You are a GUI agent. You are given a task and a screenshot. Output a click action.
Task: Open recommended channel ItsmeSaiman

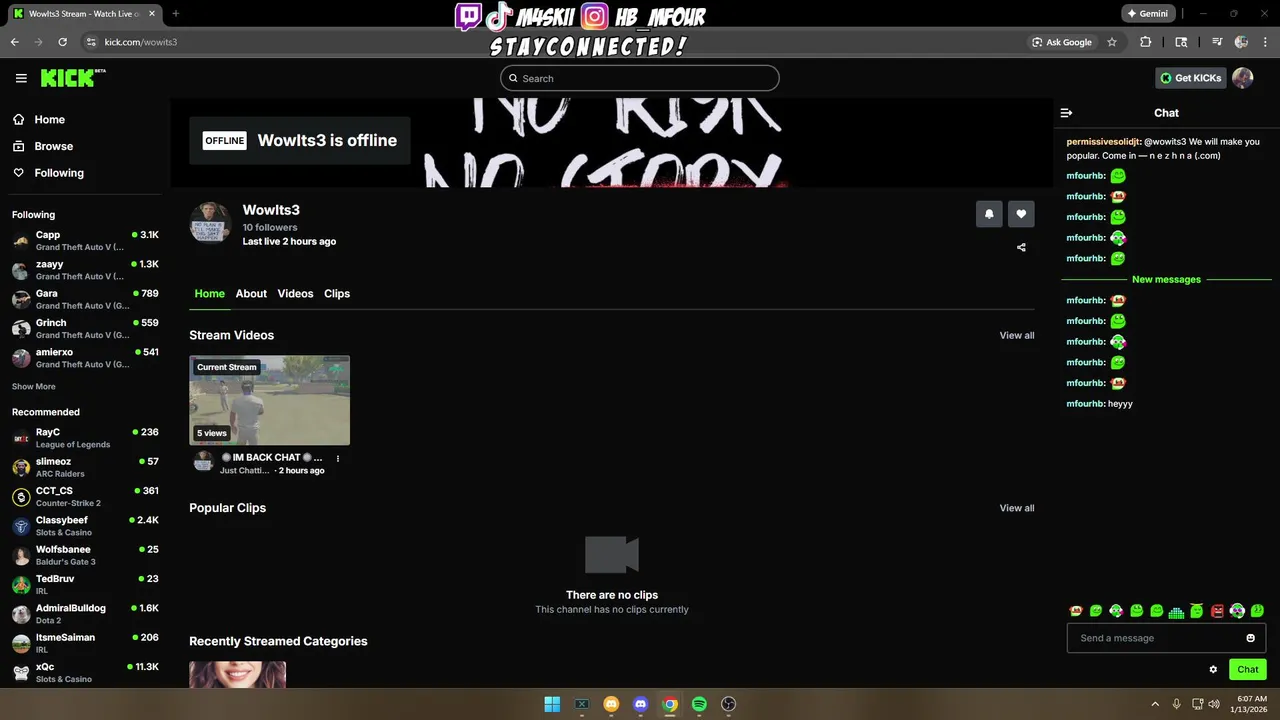point(85,643)
